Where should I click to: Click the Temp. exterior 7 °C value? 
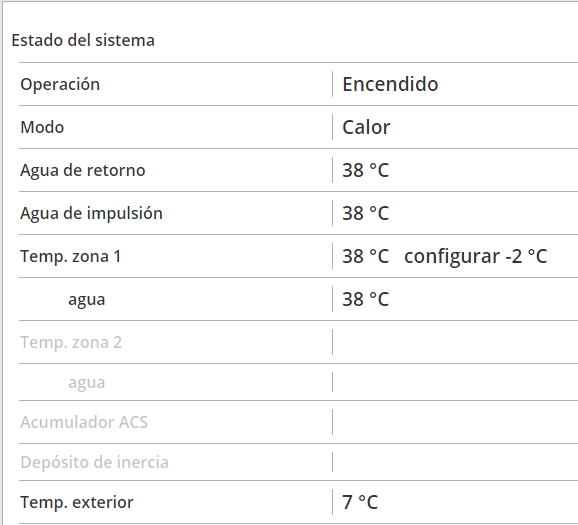360,502
